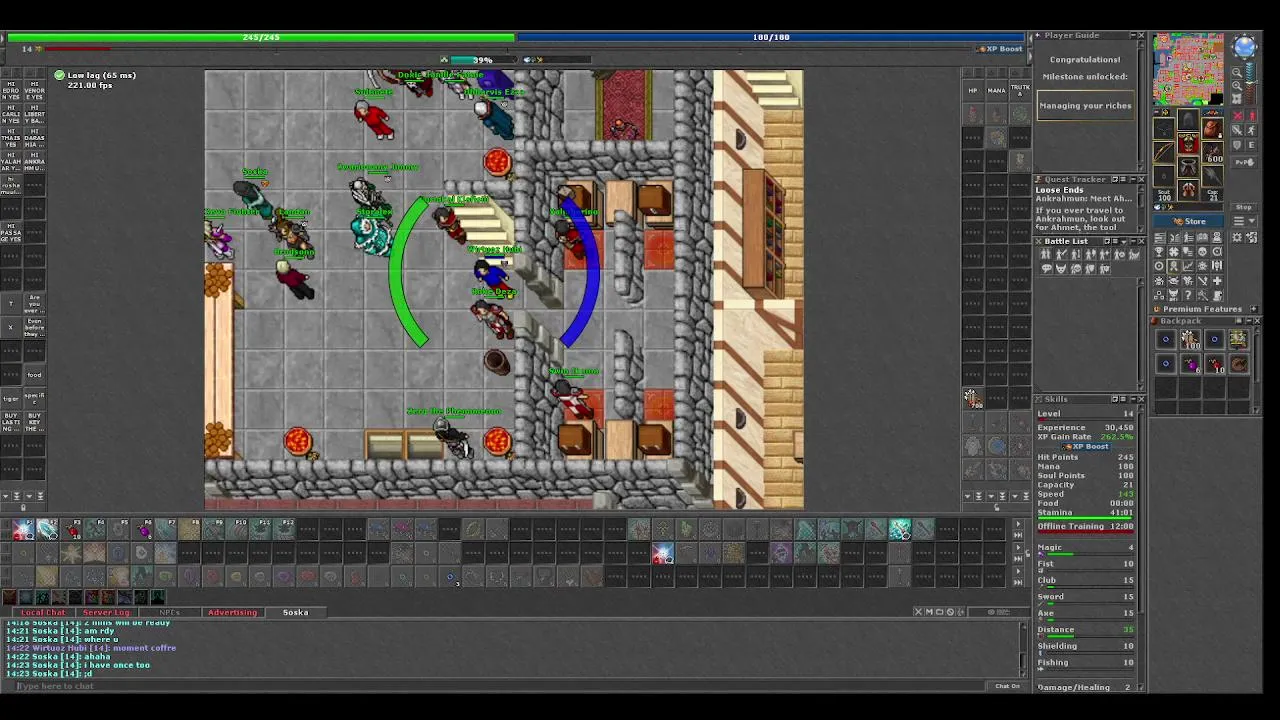Use the F1 action bar slot
1280x720 pixels.
pos(23,530)
